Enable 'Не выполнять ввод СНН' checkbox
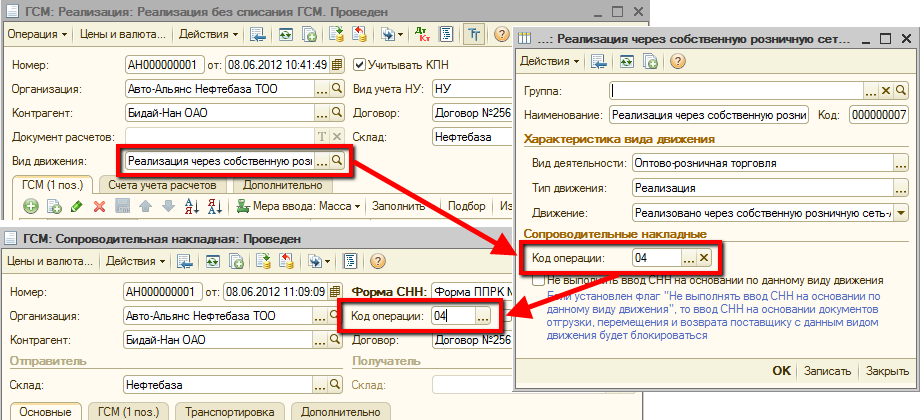This screenshot has height=420, width=920. [539, 281]
